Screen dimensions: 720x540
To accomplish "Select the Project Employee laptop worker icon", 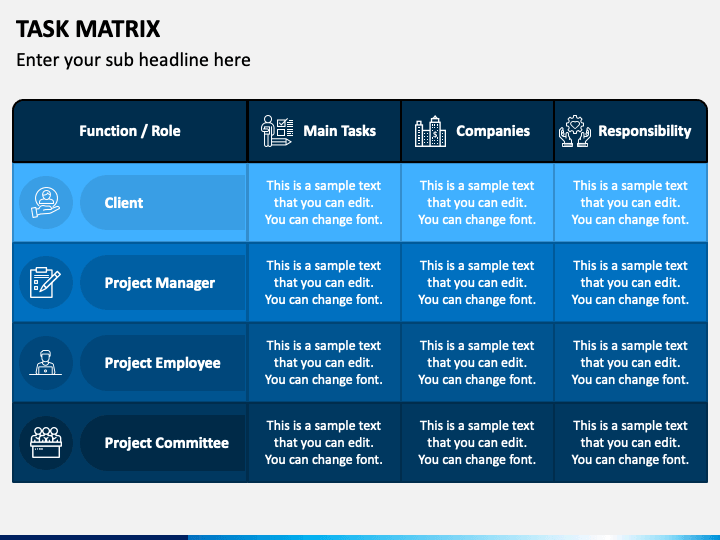I will coord(45,362).
